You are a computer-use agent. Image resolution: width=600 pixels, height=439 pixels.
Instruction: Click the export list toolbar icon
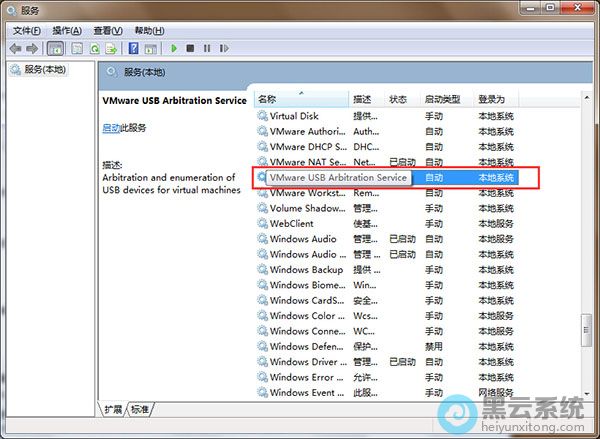pyautogui.click(x=113, y=48)
